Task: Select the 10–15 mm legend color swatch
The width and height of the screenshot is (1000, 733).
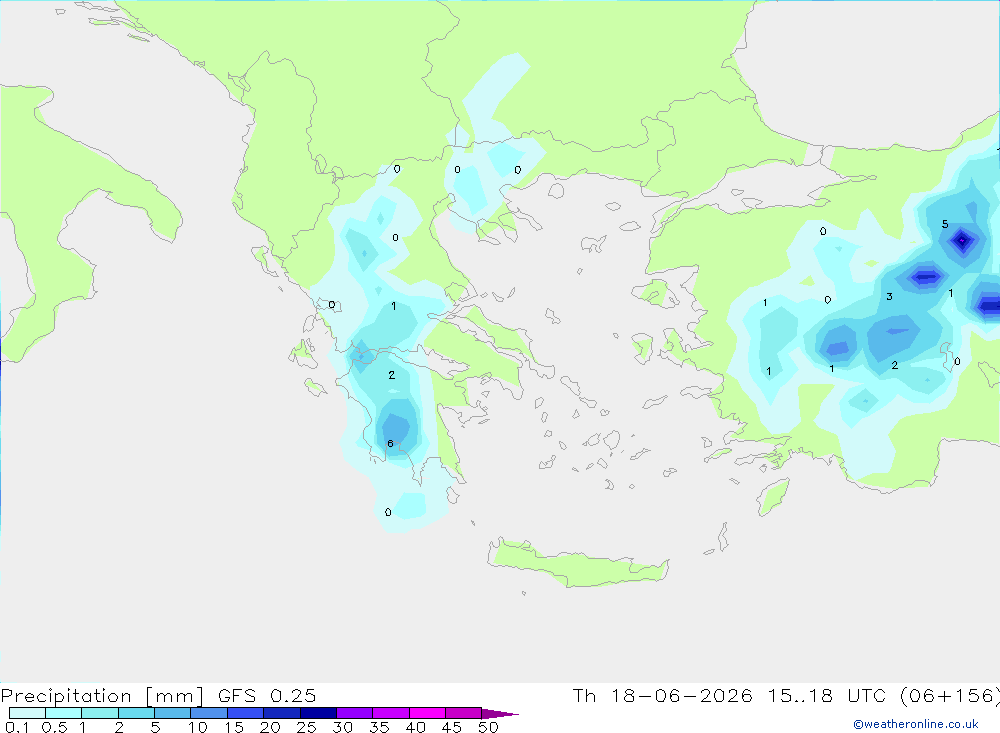Action: point(209,713)
